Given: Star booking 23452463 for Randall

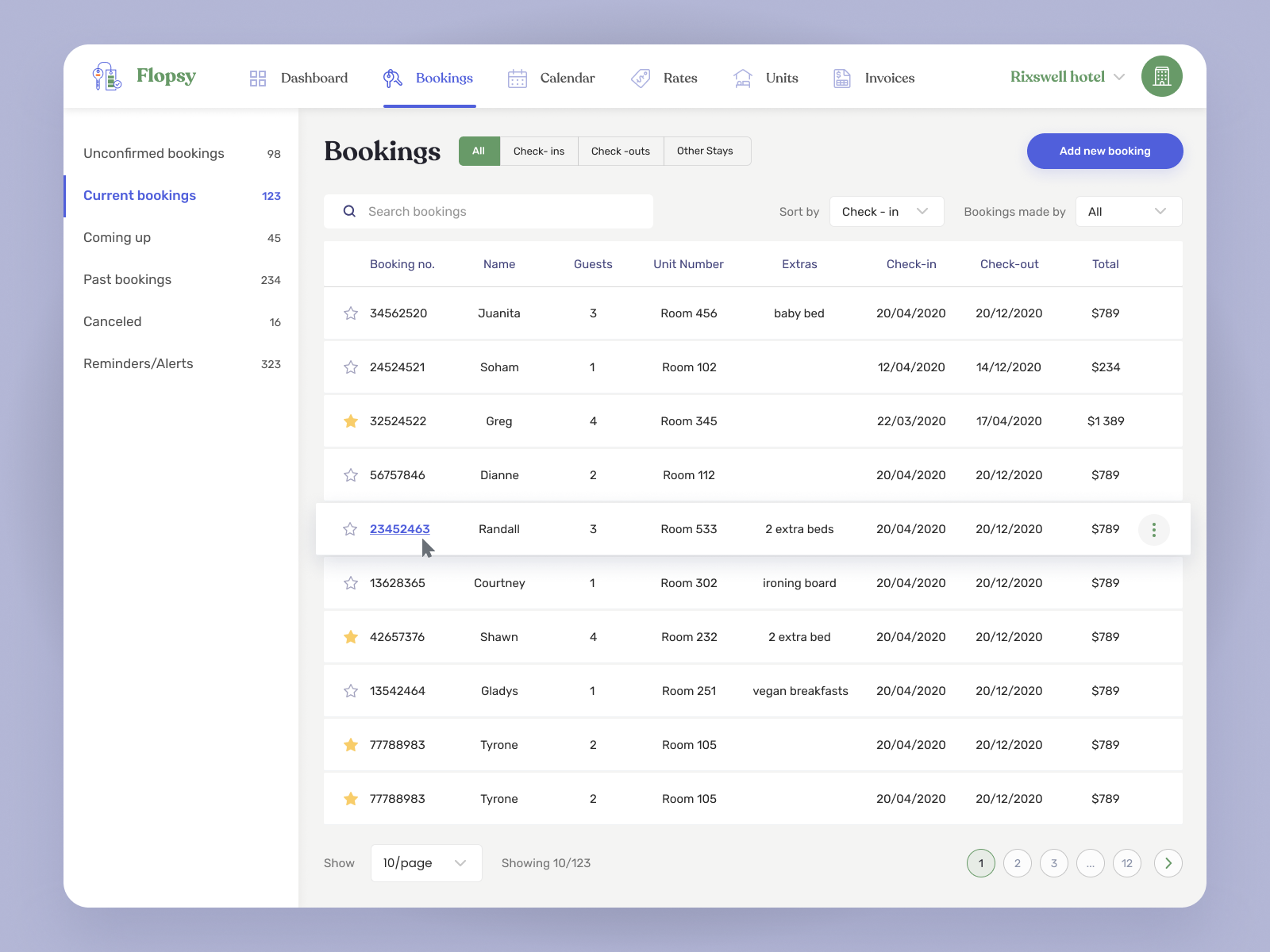Looking at the screenshot, I should [x=350, y=529].
